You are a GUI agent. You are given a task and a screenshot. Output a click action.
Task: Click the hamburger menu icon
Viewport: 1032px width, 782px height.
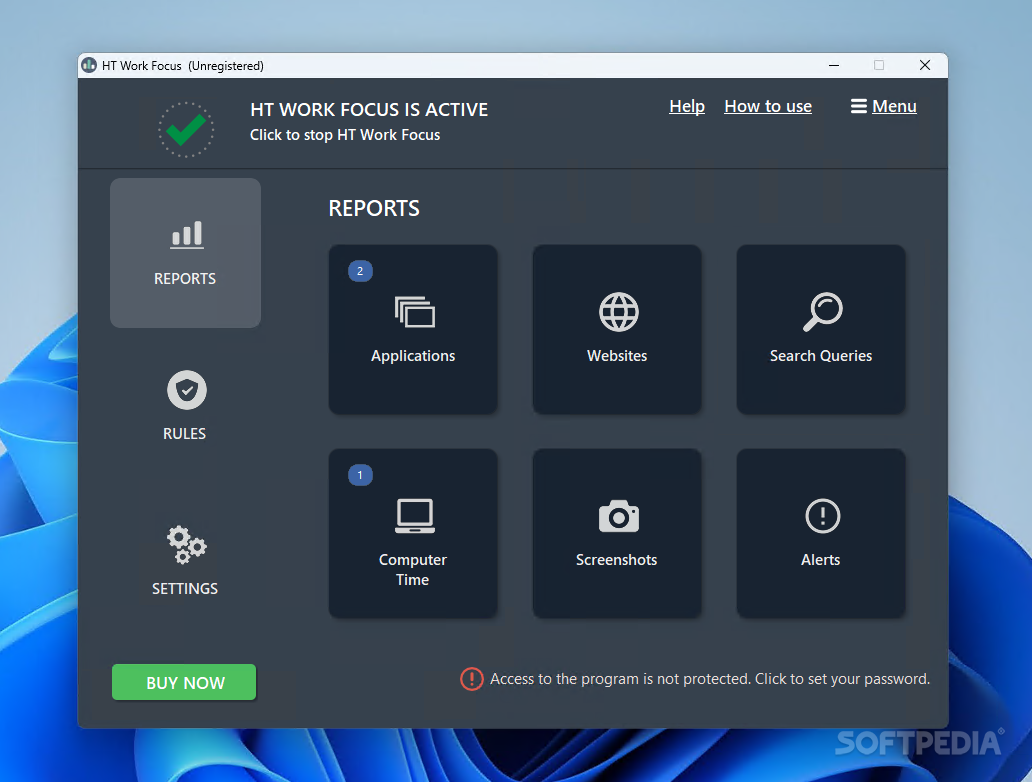coord(858,107)
